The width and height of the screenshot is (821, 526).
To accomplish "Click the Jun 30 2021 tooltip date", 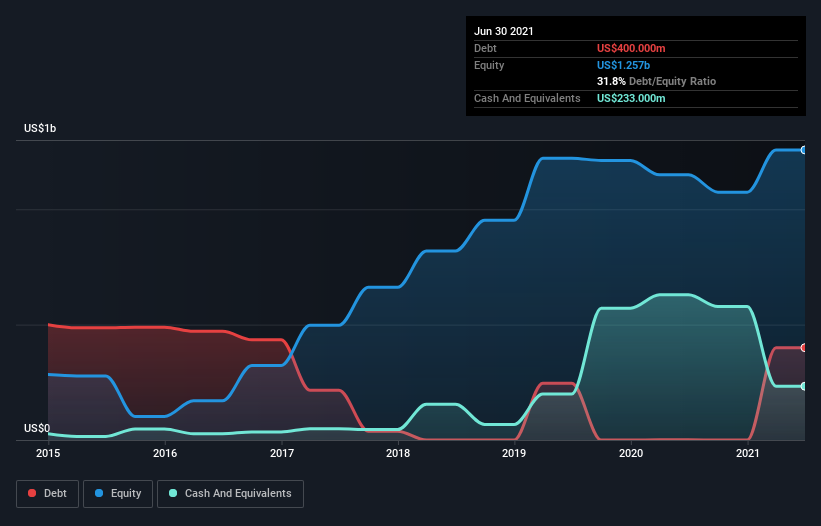I will tap(504, 31).
